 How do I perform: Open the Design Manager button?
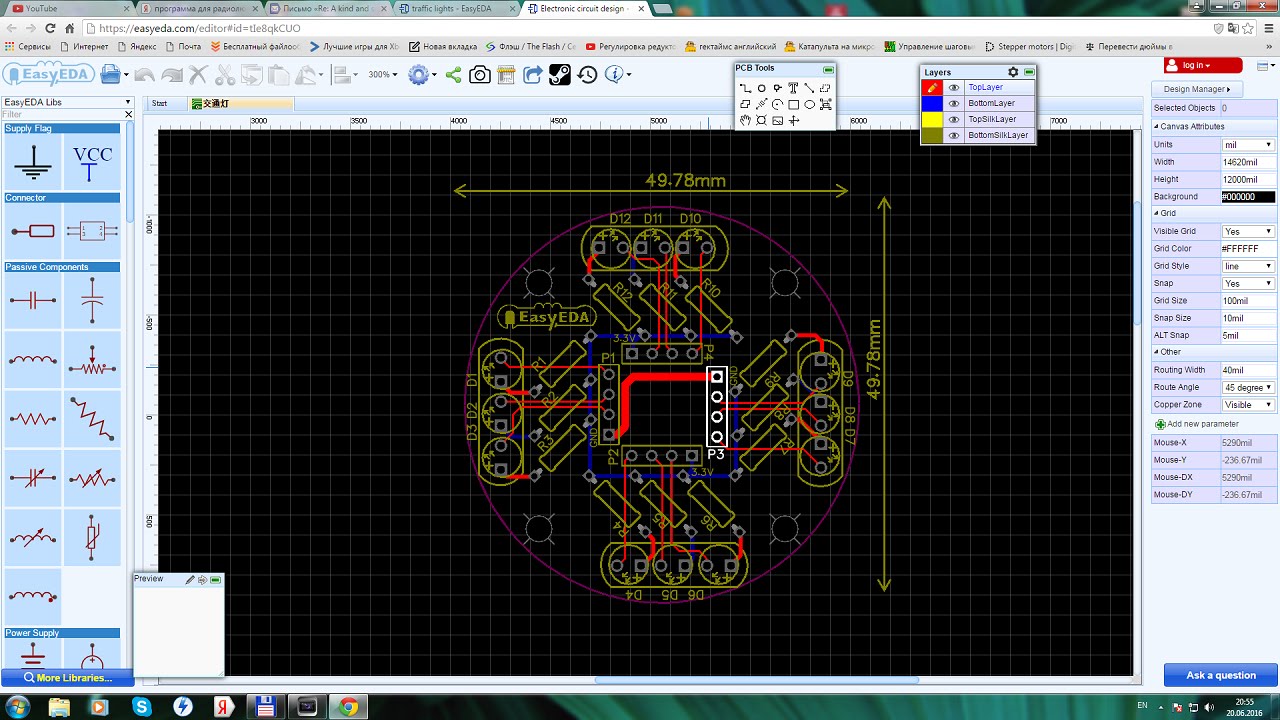[1197, 89]
